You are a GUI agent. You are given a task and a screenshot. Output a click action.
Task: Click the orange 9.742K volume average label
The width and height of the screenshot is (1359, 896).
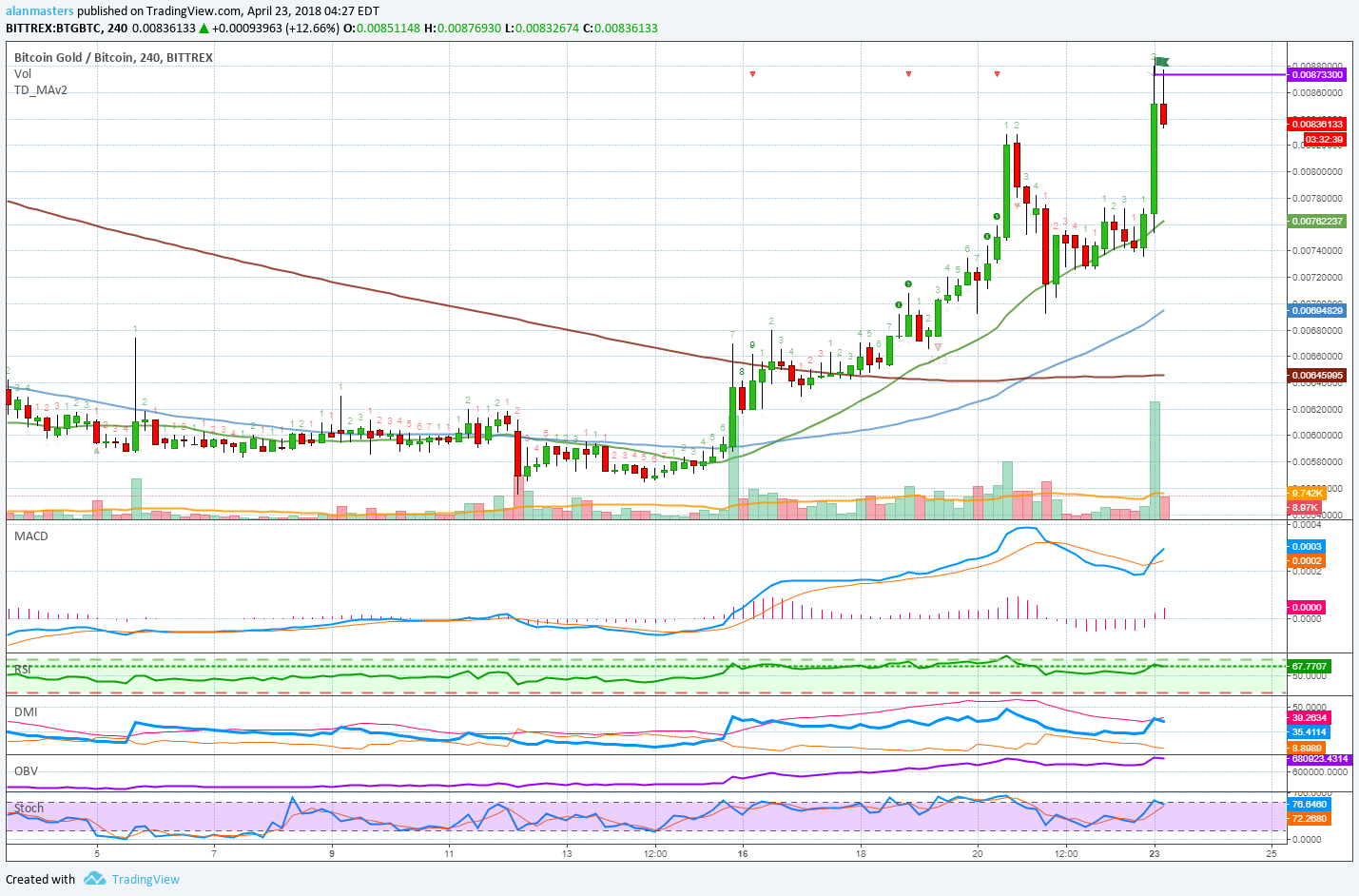click(1307, 493)
